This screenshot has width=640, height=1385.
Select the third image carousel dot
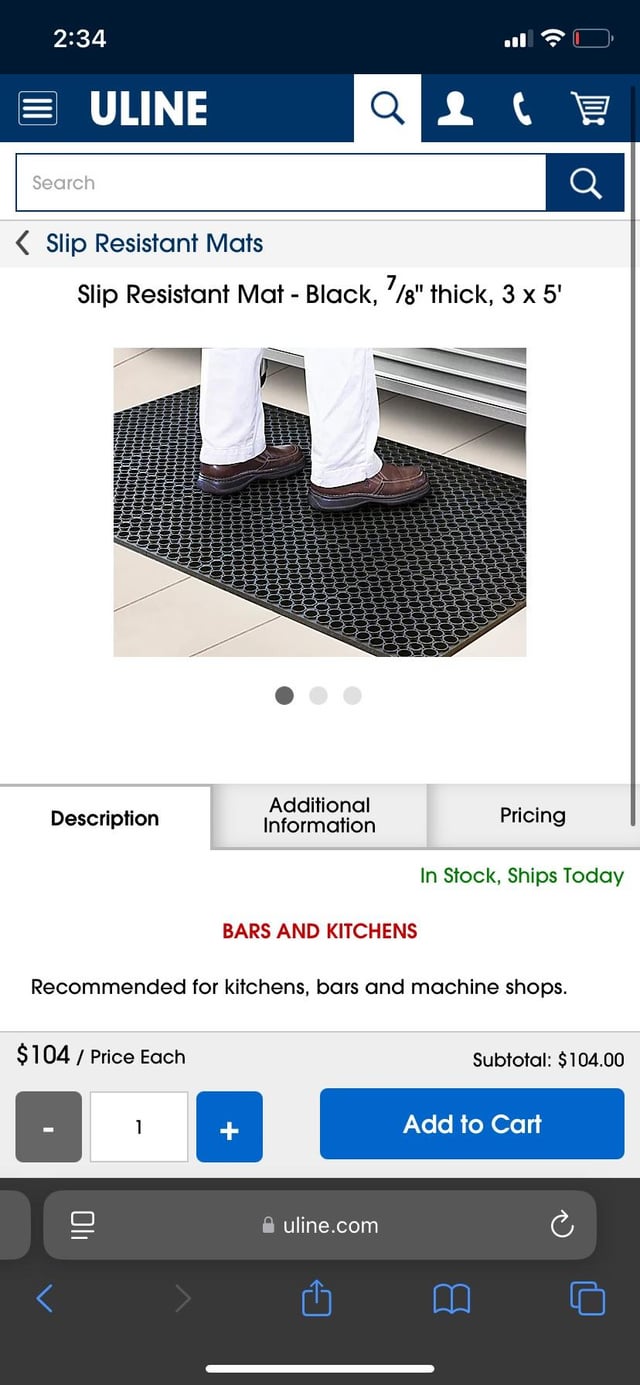click(352, 696)
